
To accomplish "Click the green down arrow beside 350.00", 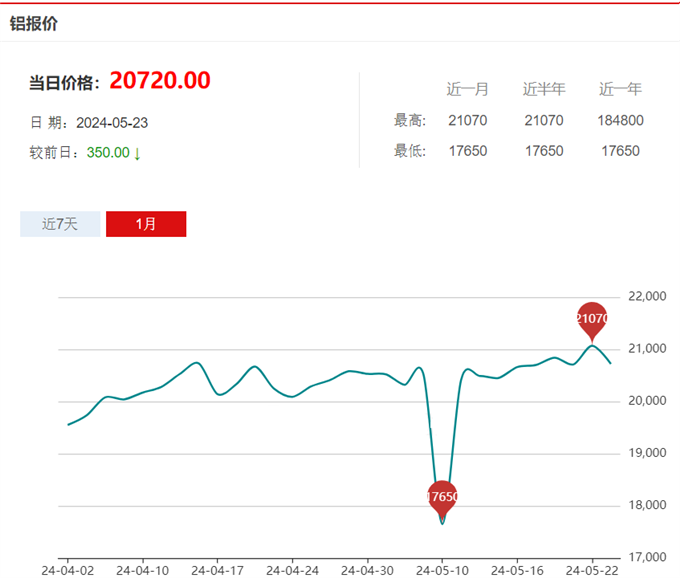I will coord(137,153).
